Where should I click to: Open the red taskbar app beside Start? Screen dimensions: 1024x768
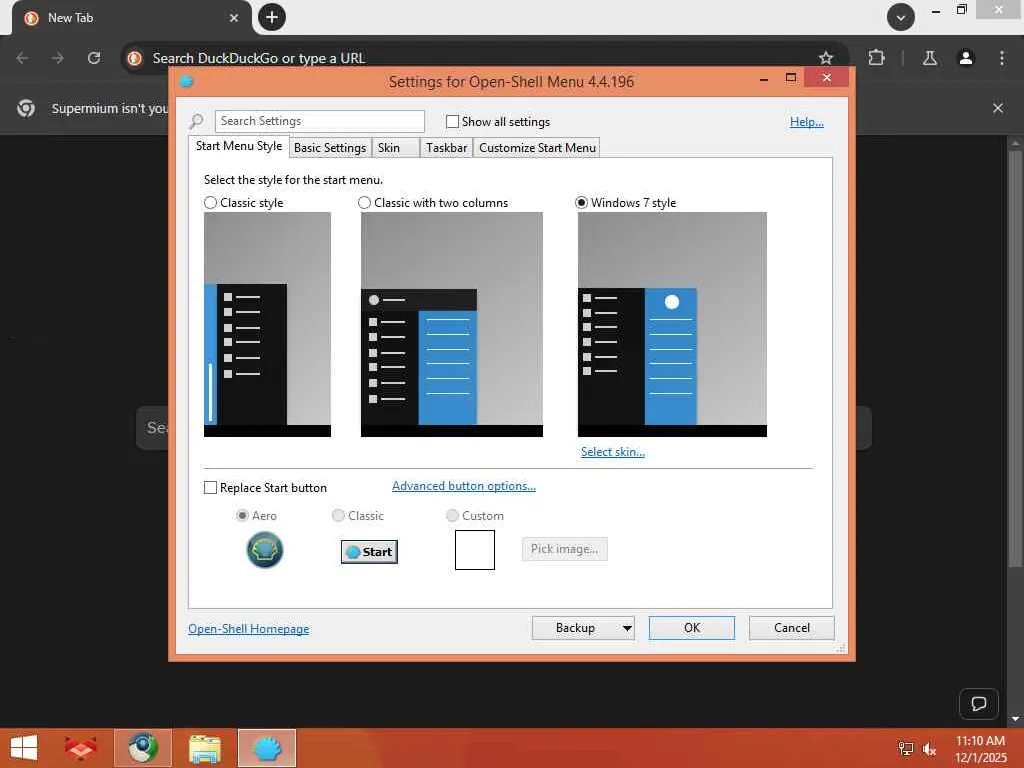80,748
